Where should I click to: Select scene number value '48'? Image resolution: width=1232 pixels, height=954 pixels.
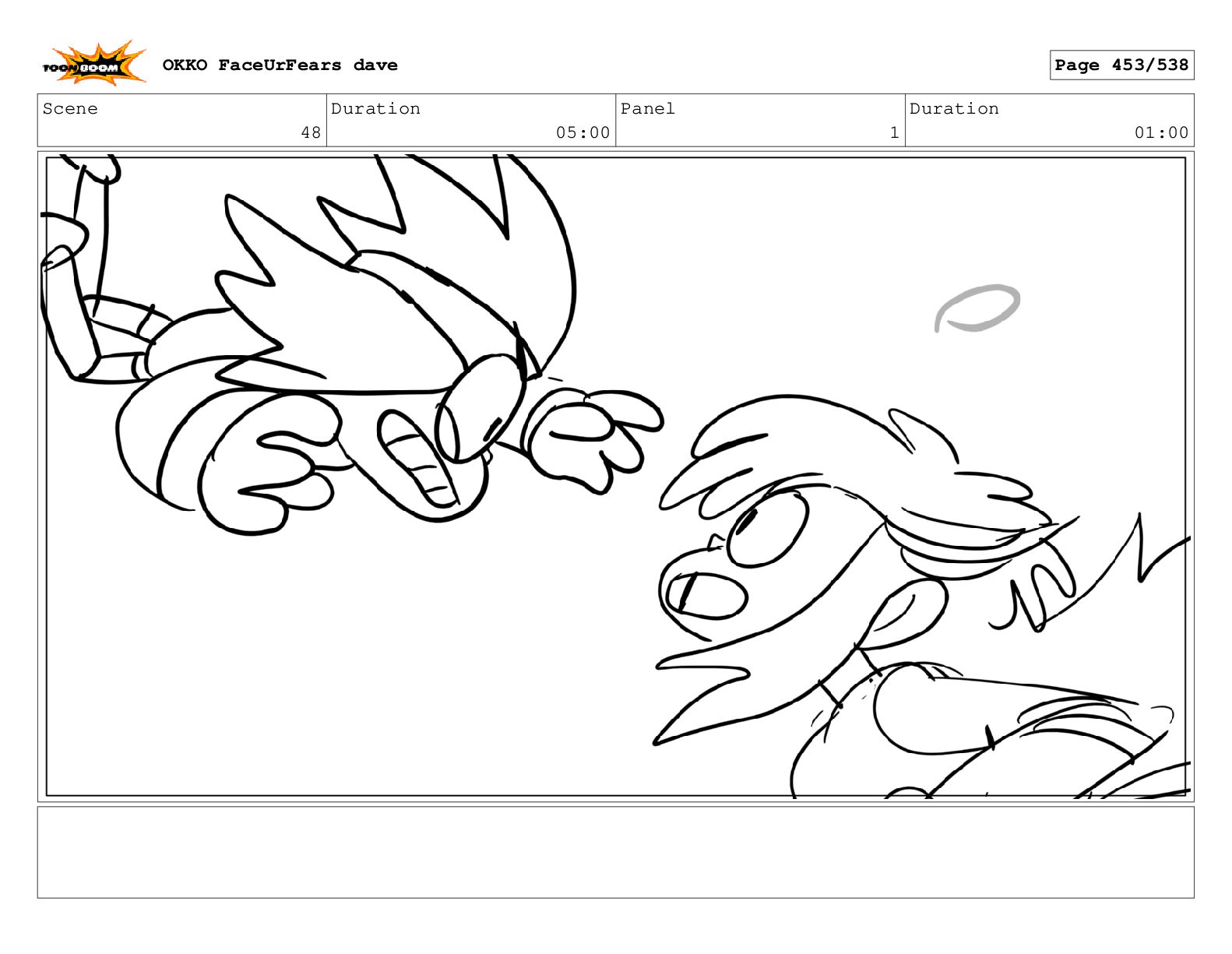pyautogui.click(x=311, y=133)
